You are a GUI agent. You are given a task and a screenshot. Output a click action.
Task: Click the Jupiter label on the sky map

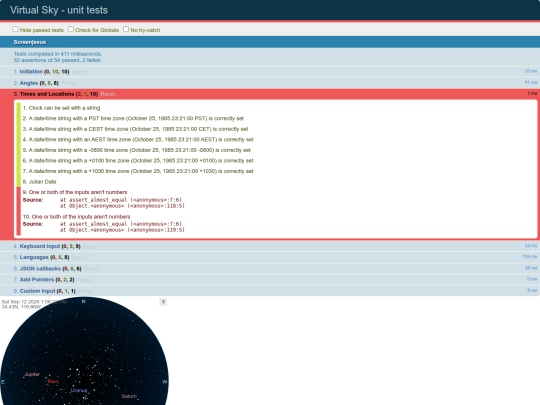(x=32, y=374)
